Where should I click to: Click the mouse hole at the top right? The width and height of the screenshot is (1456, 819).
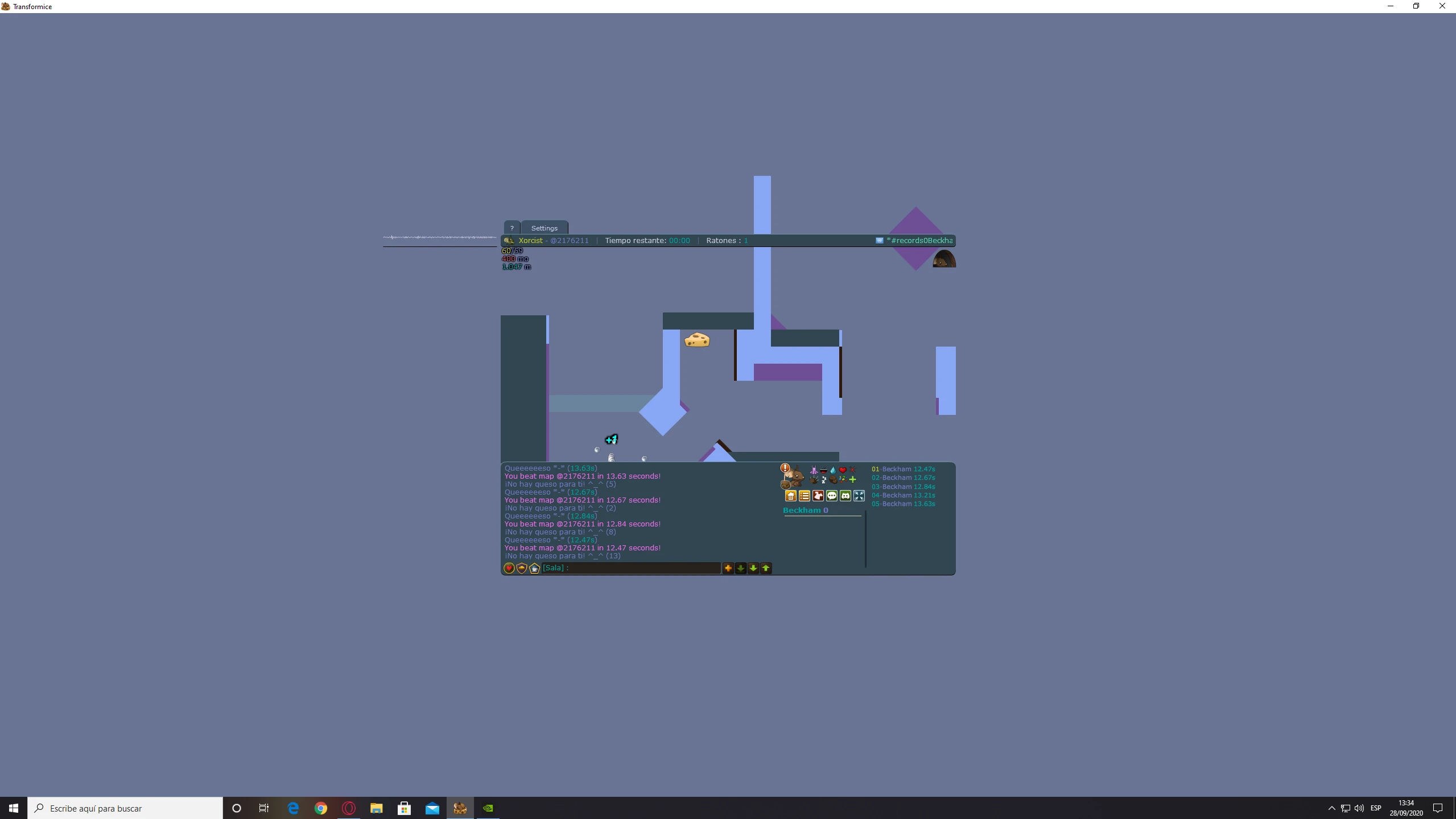pos(944,258)
